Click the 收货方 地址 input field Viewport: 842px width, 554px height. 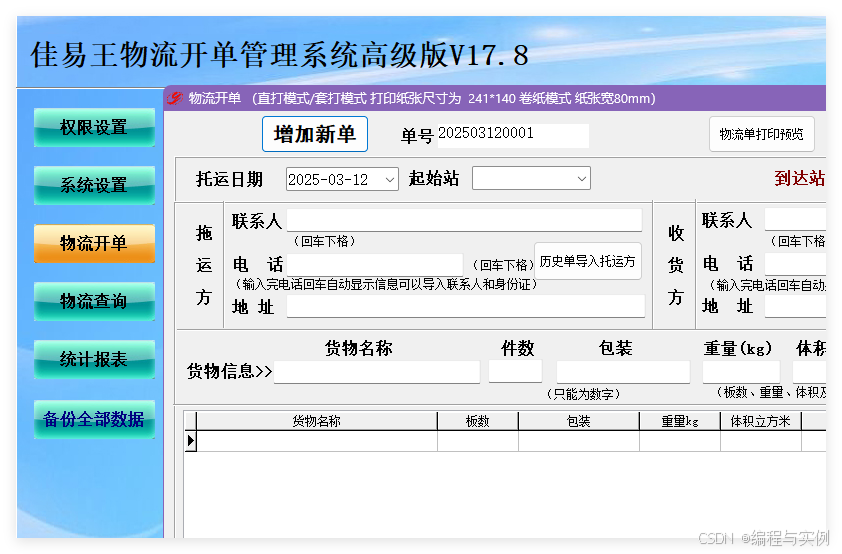pos(795,307)
